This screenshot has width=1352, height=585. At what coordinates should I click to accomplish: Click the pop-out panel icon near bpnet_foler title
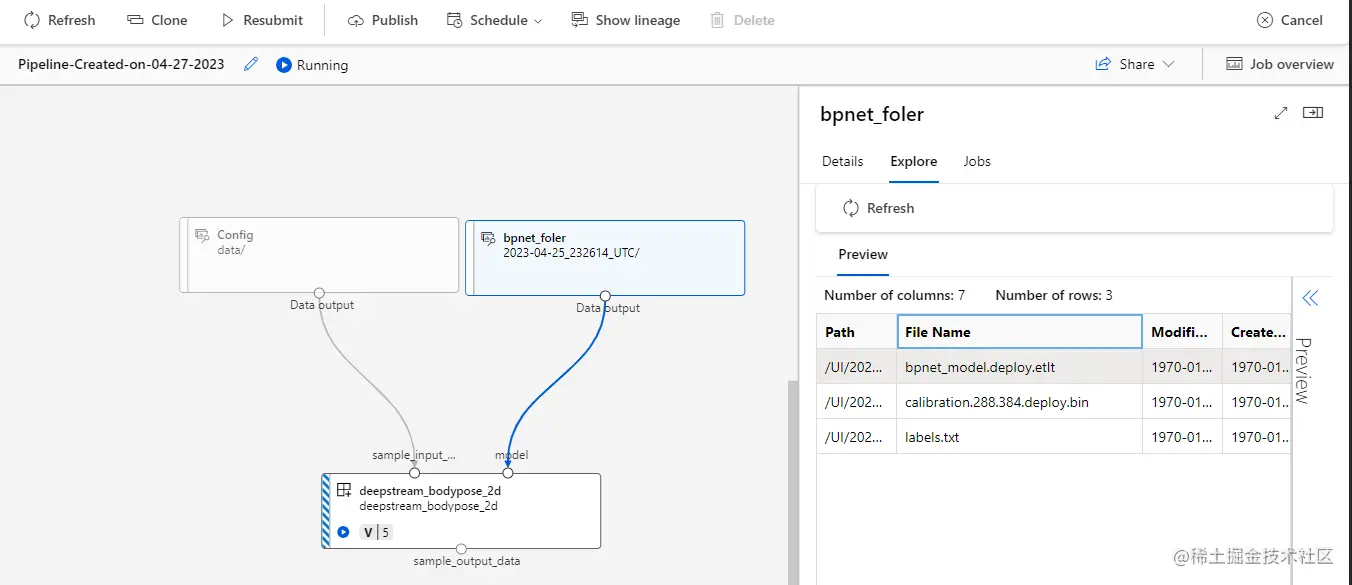(1313, 112)
